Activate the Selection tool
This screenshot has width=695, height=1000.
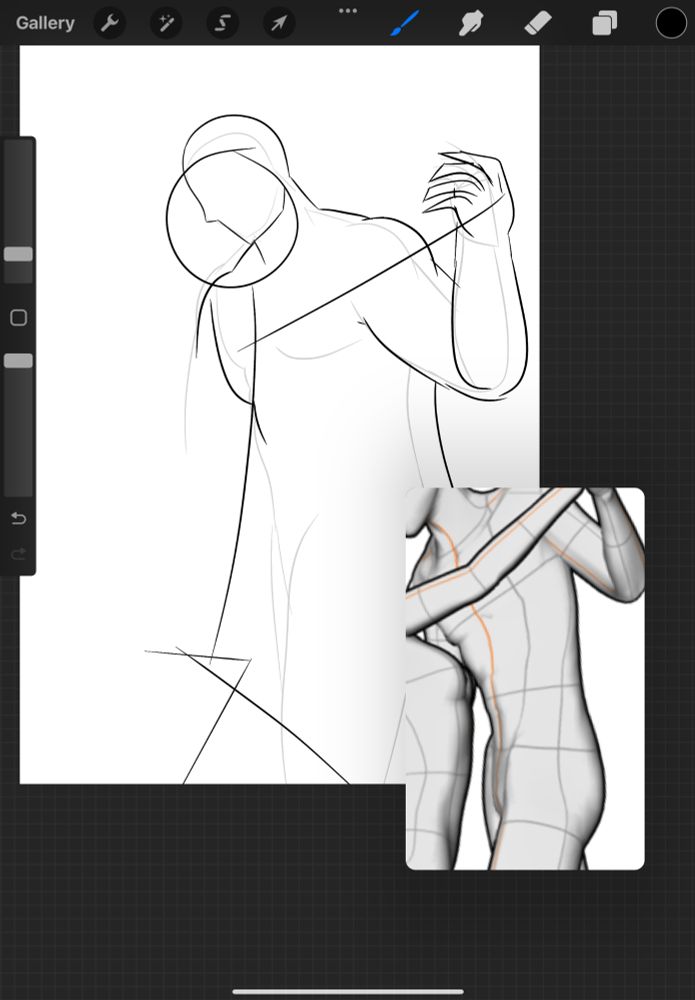pyautogui.click(x=223, y=24)
